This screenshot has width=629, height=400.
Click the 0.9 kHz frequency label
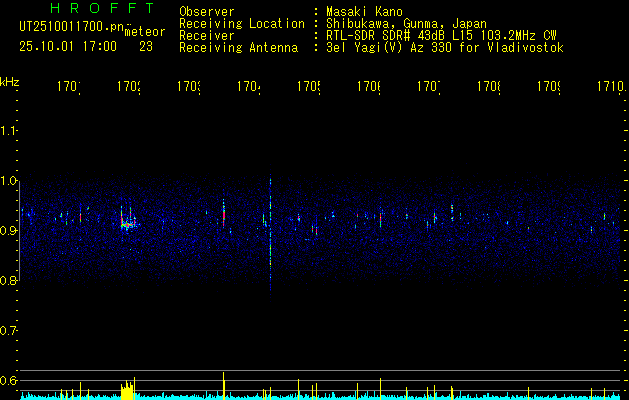coord(9,231)
